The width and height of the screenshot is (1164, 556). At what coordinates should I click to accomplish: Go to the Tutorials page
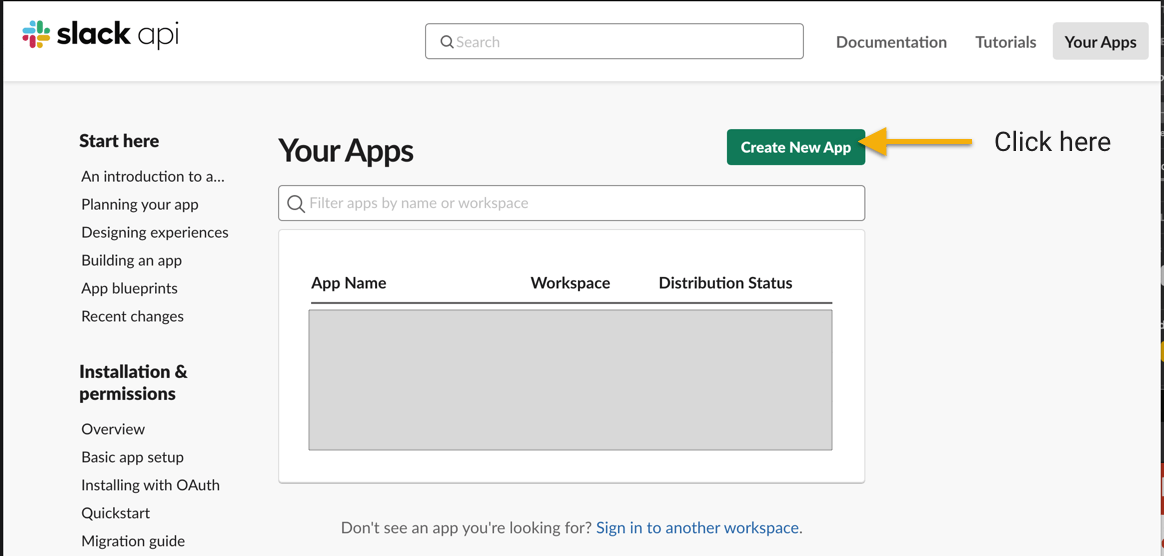click(x=1005, y=42)
